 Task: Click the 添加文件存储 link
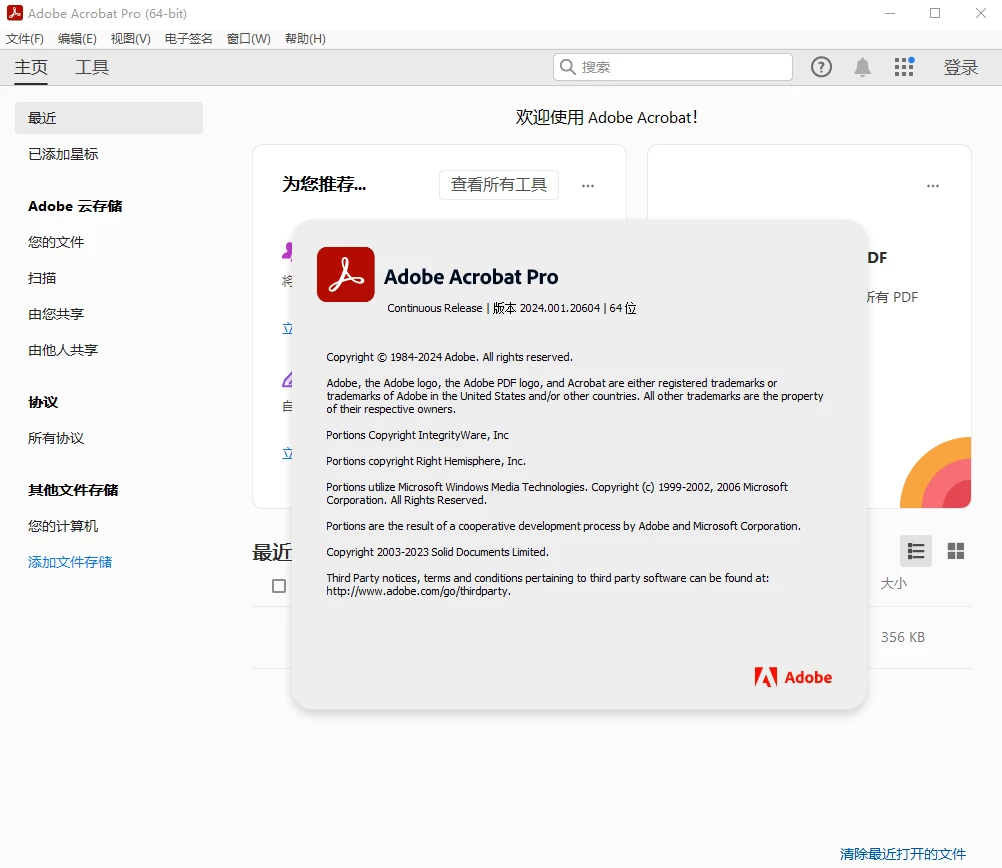click(x=70, y=562)
